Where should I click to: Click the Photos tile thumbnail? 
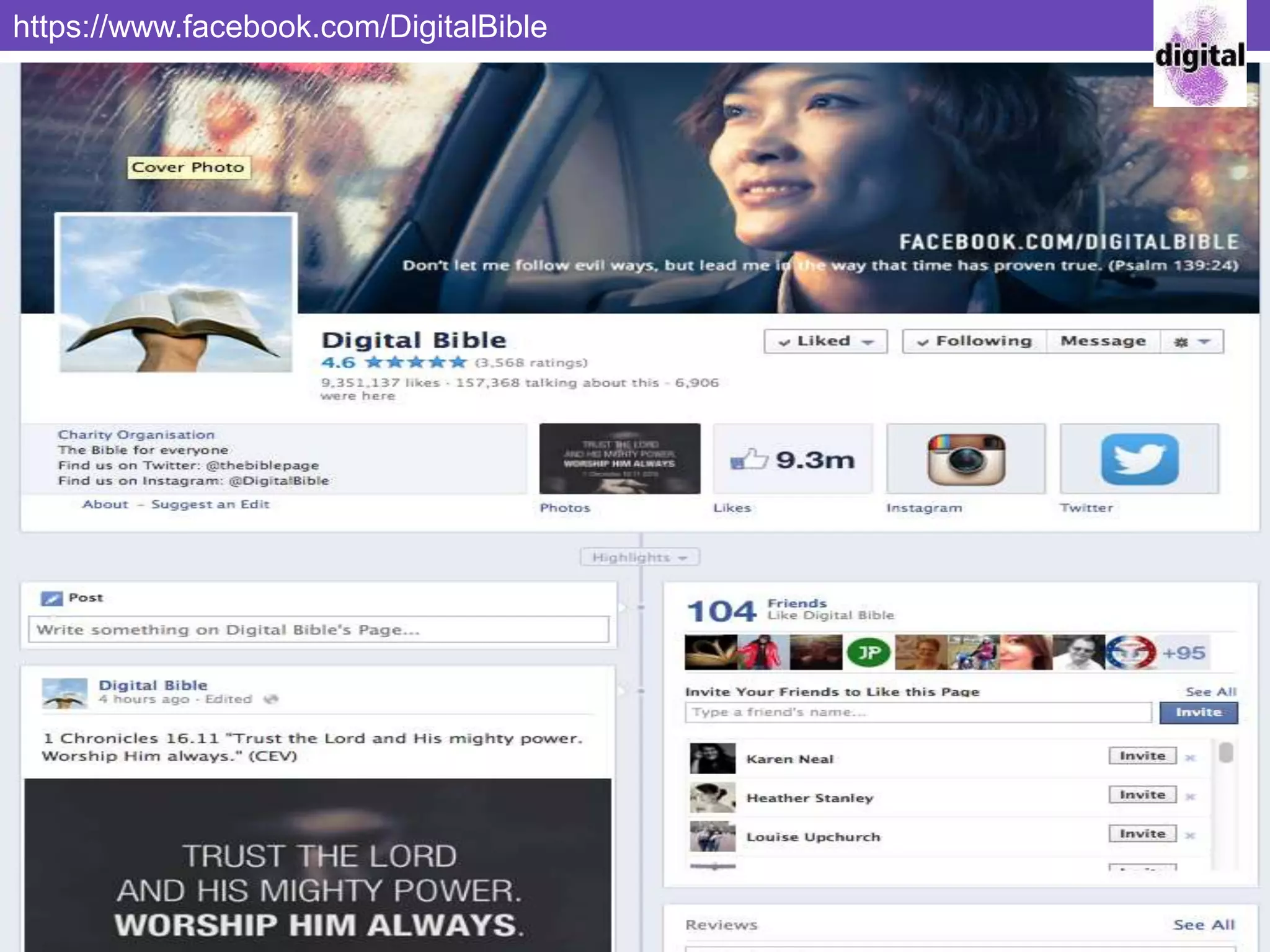tap(619, 459)
